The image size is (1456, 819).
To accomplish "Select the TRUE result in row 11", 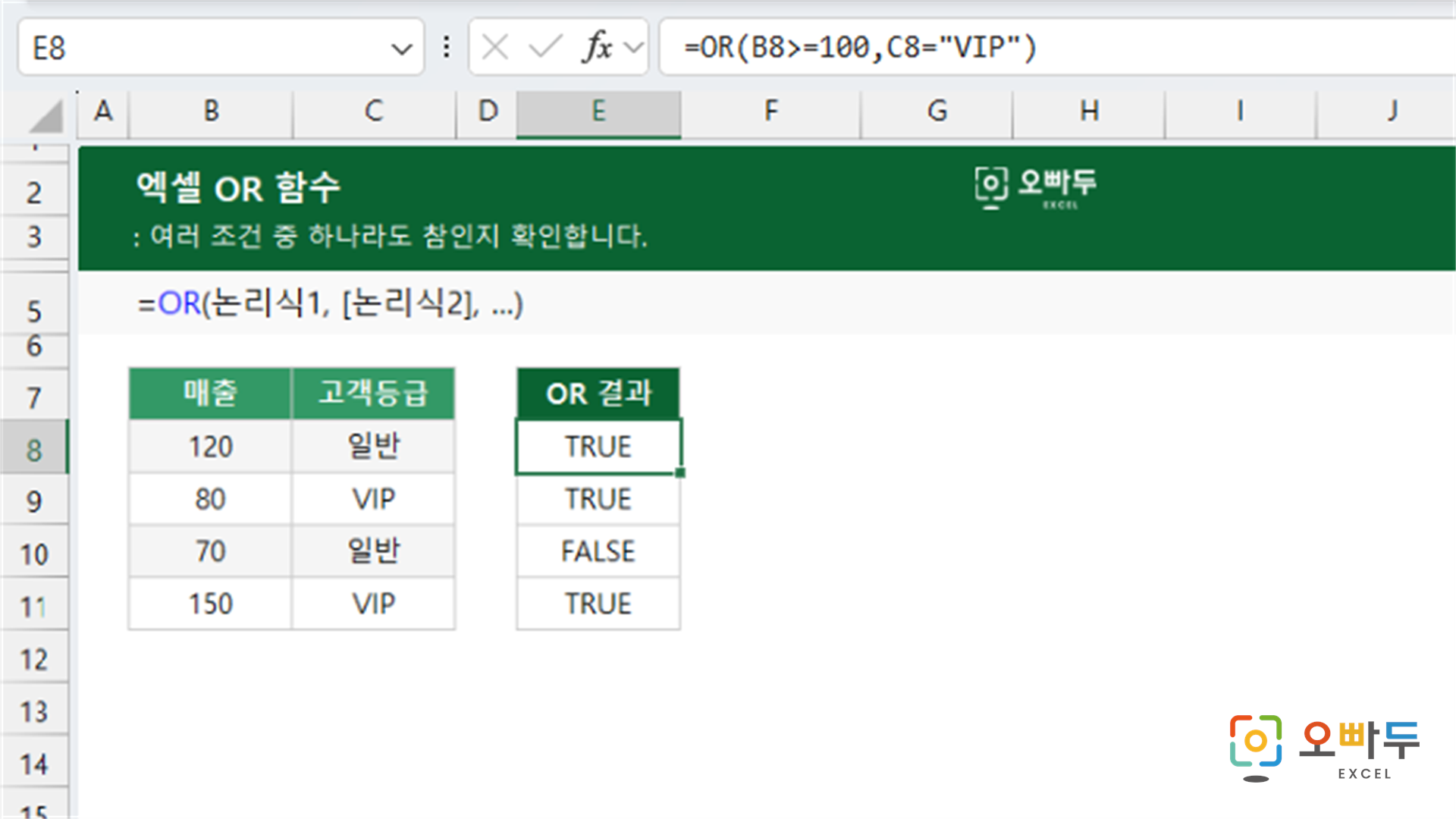I will click(x=598, y=604).
